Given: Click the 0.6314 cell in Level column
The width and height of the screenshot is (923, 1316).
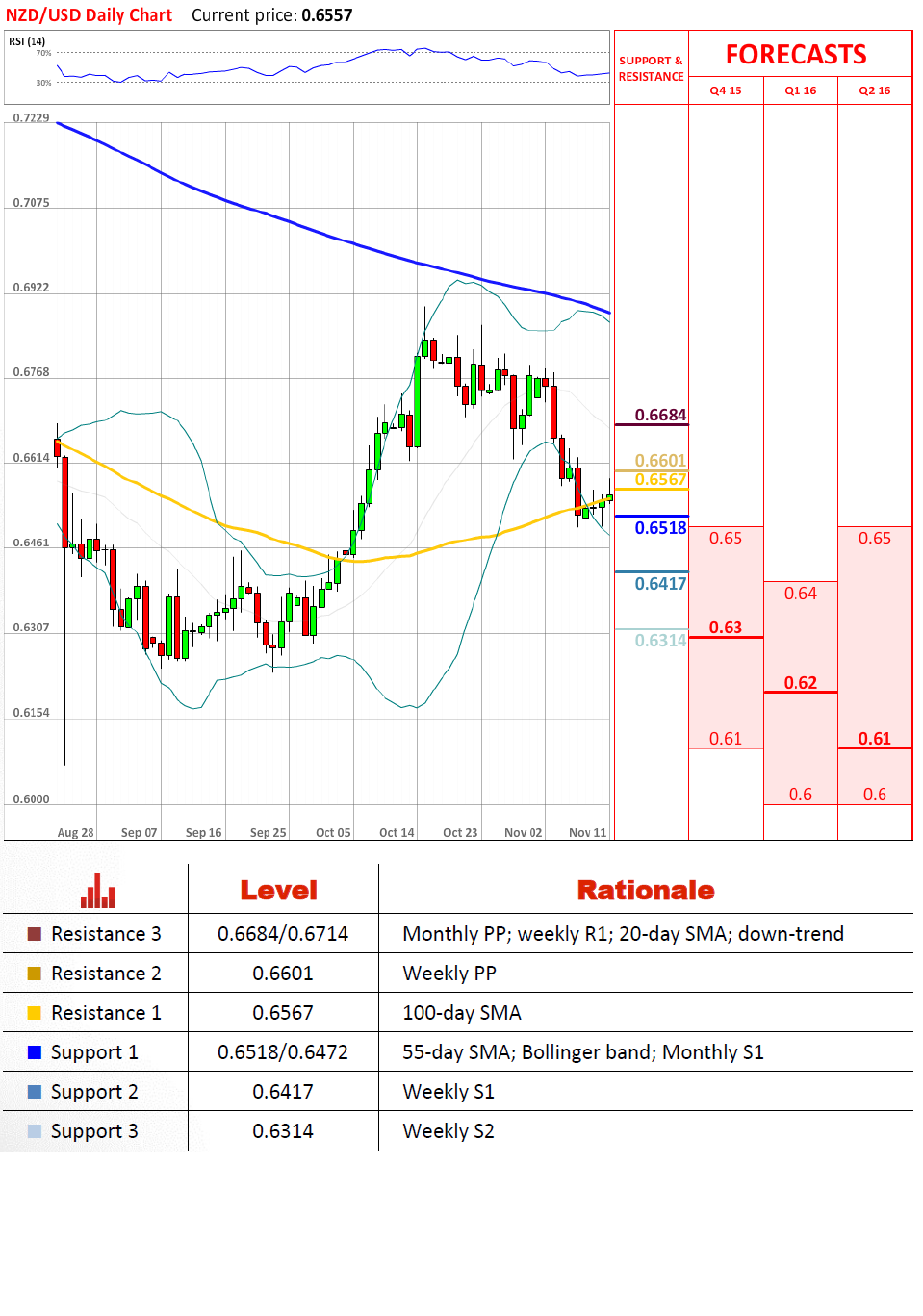Looking at the screenshot, I should pos(283,1131).
